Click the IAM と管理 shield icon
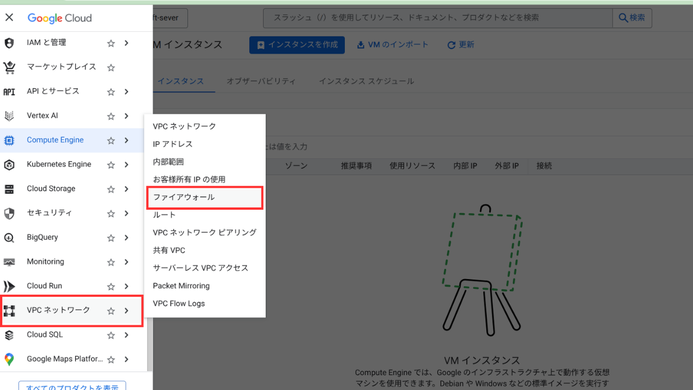This screenshot has width=693, height=390. [9, 43]
